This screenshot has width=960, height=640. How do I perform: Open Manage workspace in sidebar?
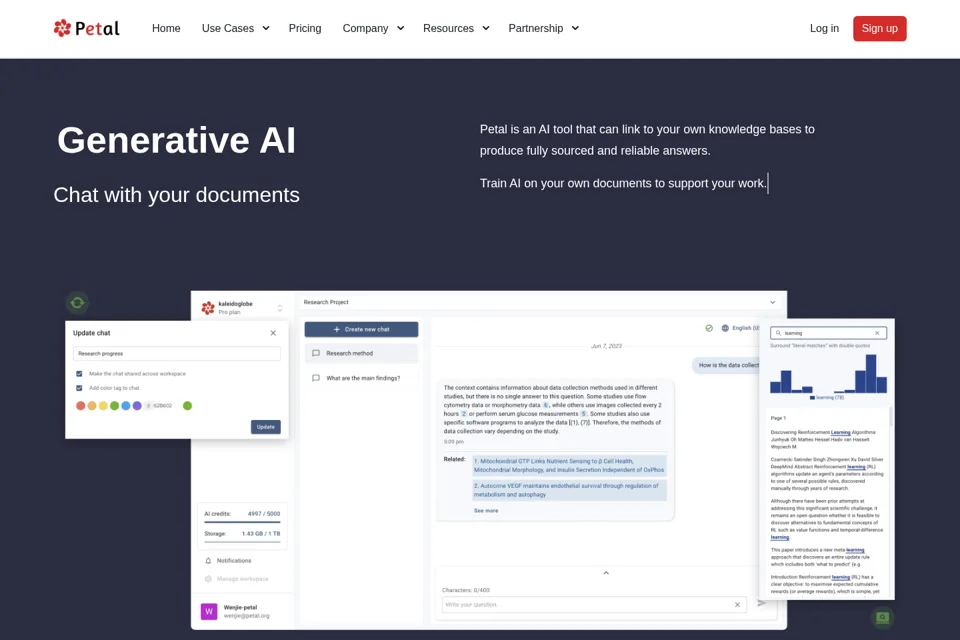point(242,579)
